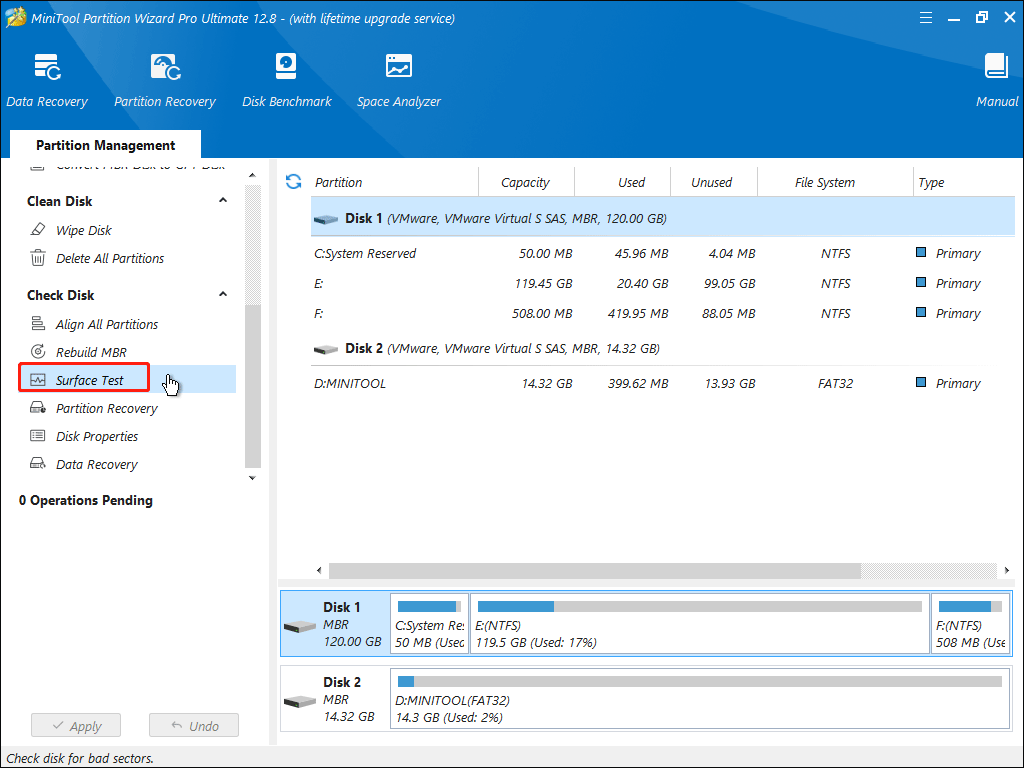Switch to the Partition Management tab
The height and width of the screenshot is (768, 1024).
click(x=105, y=145)
